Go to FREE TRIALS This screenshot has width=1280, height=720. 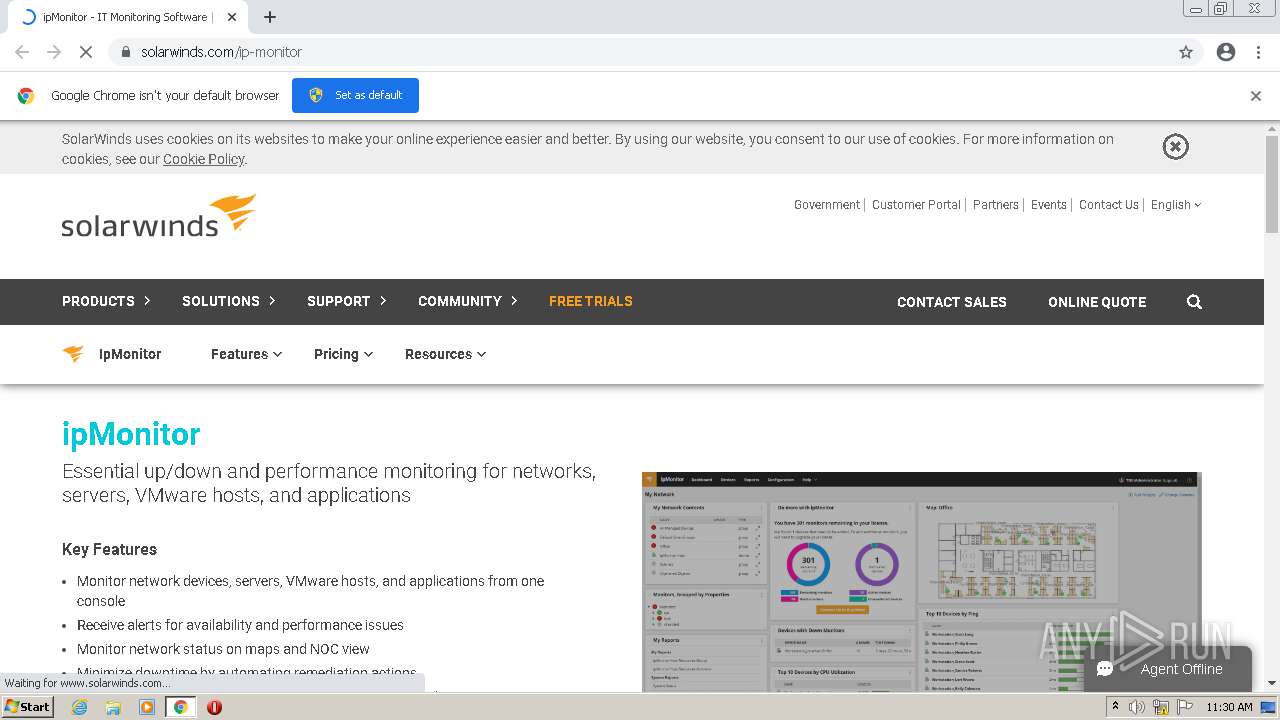(590, 301)
